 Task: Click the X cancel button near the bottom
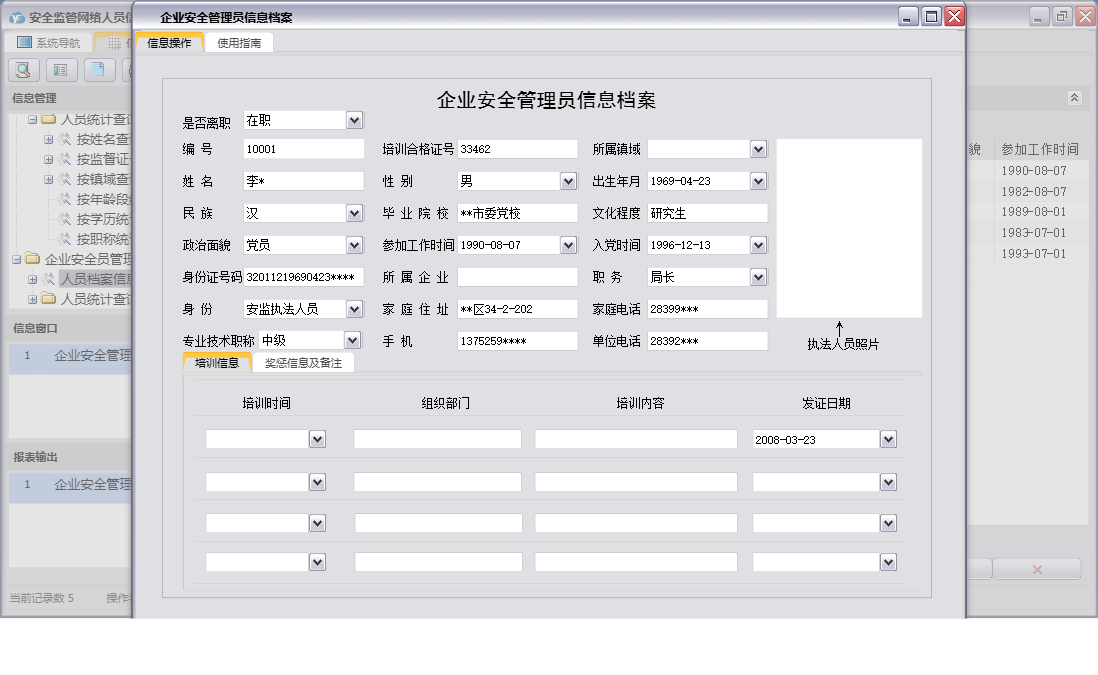click(1037, 568)
